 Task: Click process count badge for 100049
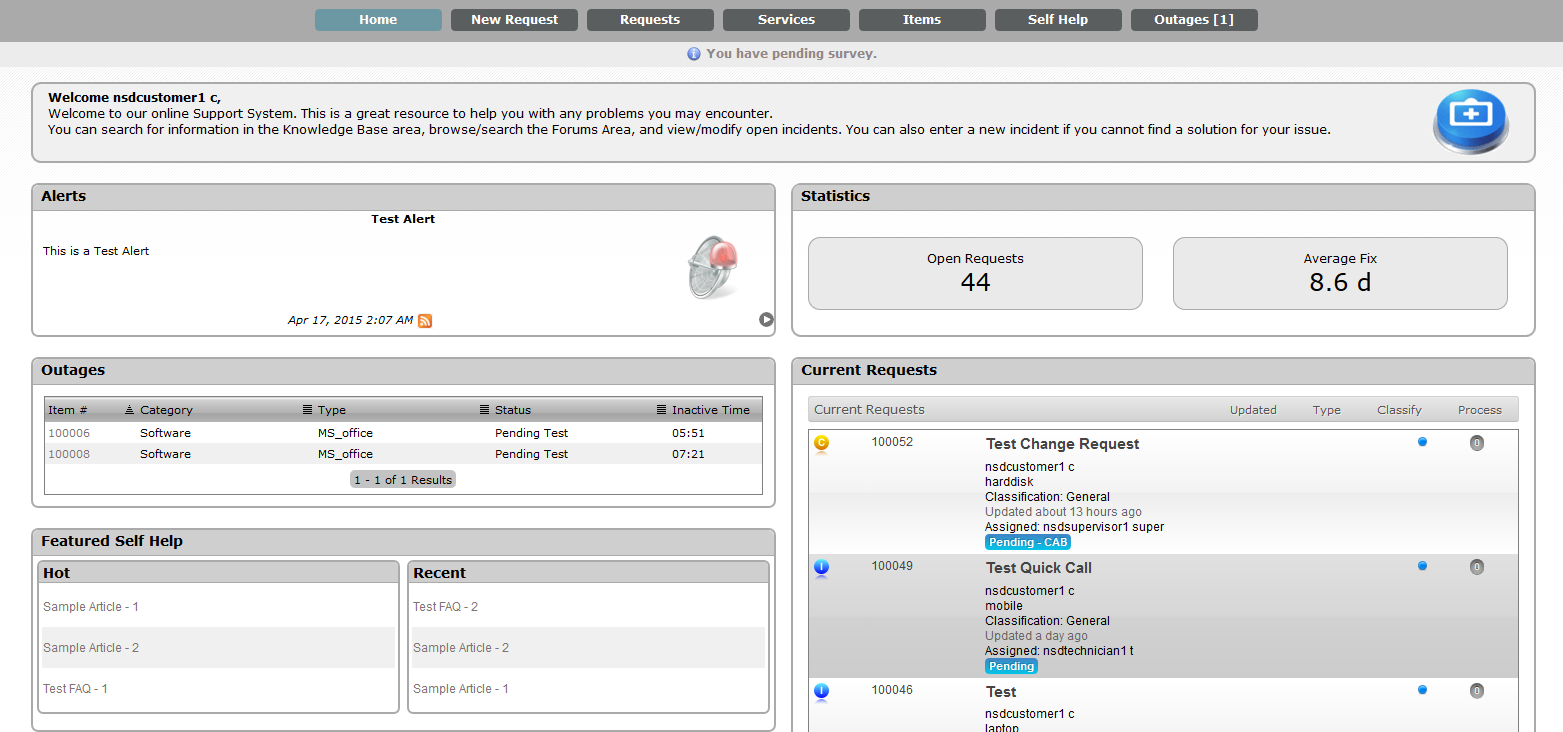pos(1477,567)
